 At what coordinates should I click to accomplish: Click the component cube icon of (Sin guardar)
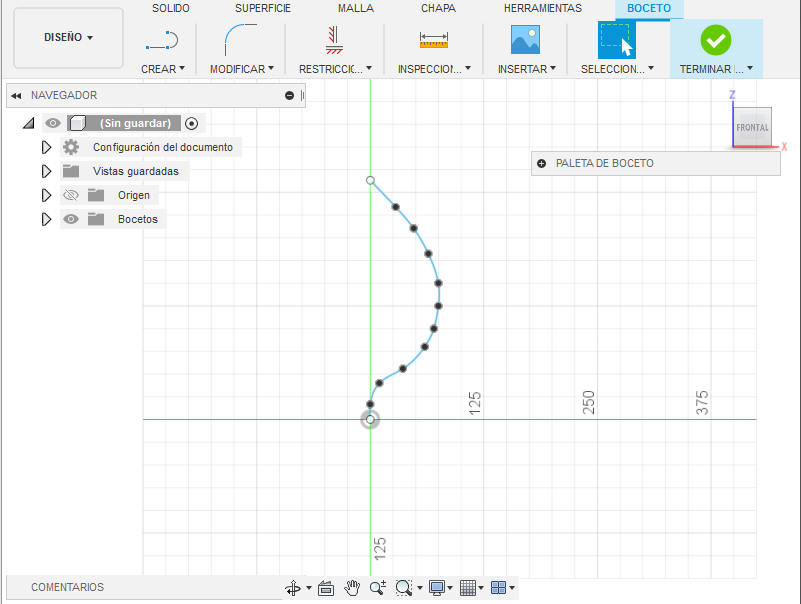77,123
